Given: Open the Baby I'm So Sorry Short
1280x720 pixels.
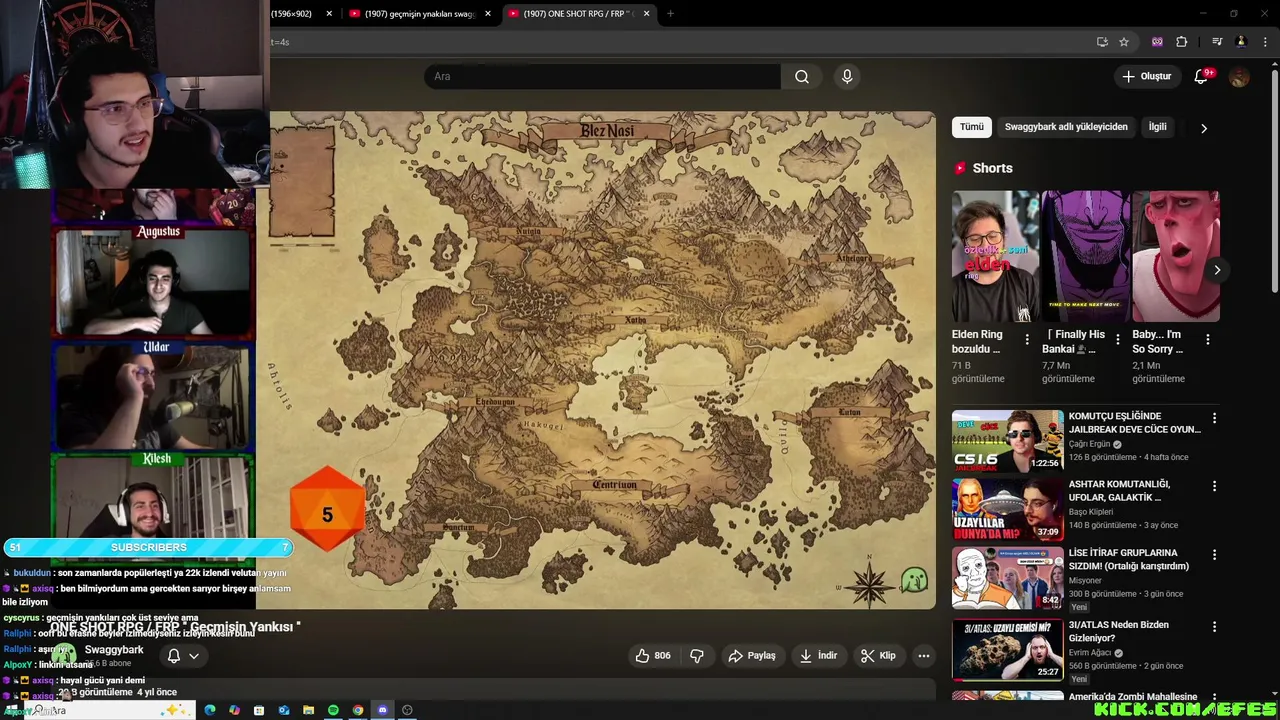Looking at the screenshot, I should click(x=1175, y=256).
